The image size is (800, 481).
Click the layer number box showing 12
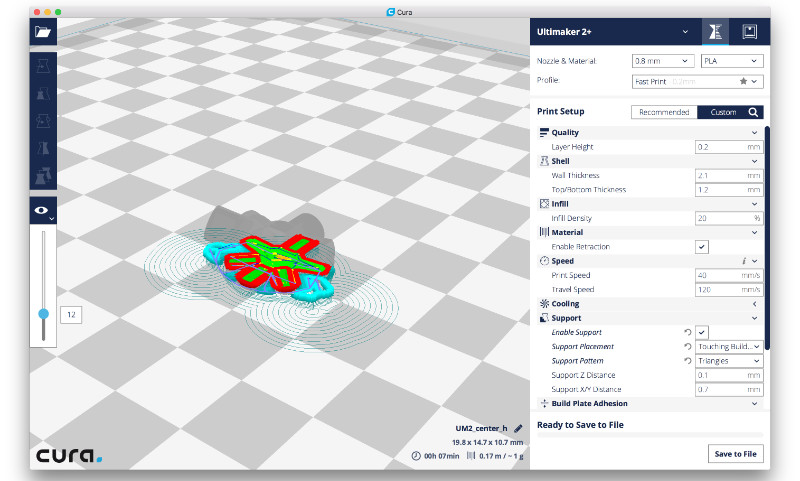(x=71, y=315)
